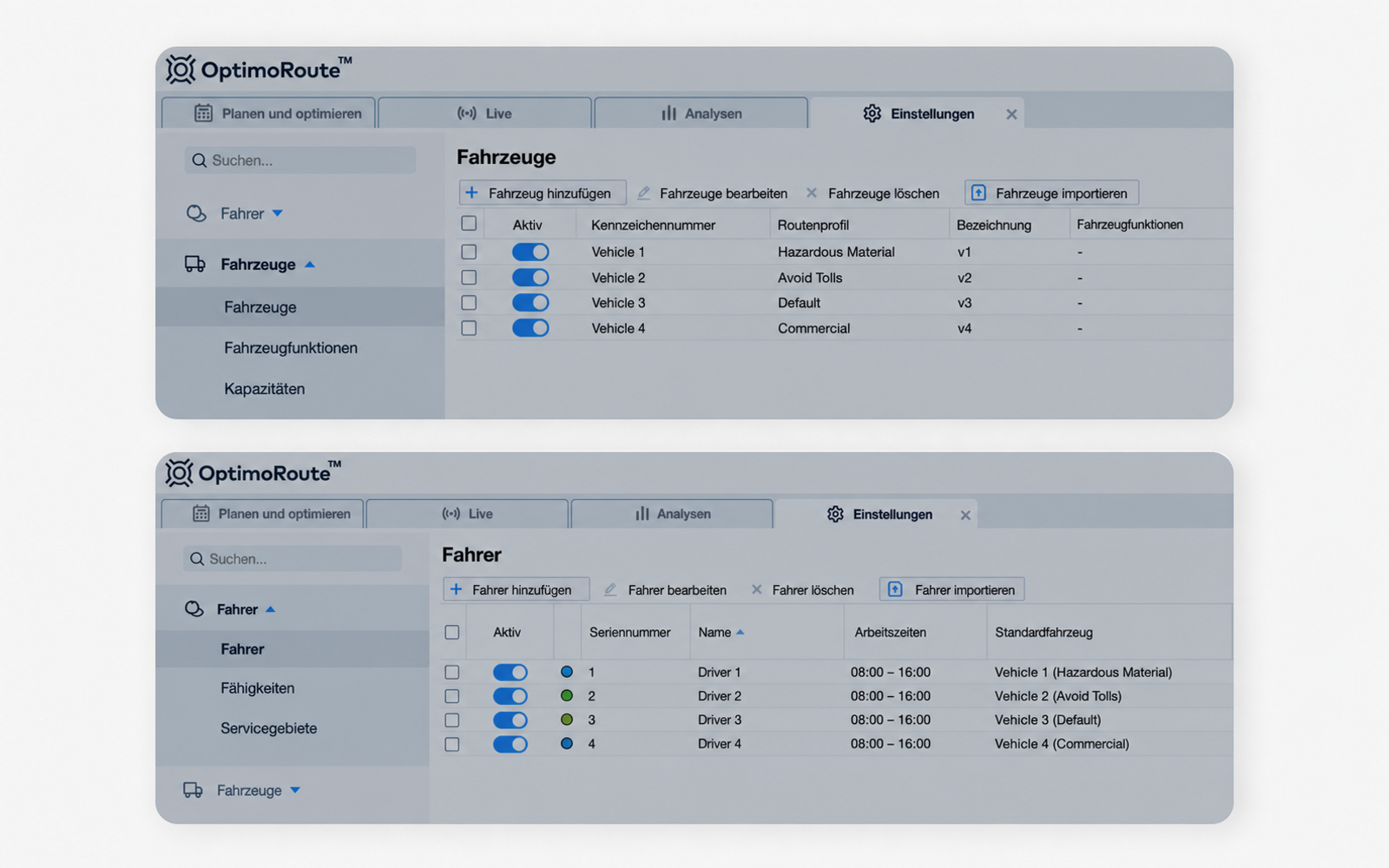This screenshot has height=868, width=1389.
Task: Click the truck icon beside Fahrzeuge in the upper sidebar
Action: (195, 264)
